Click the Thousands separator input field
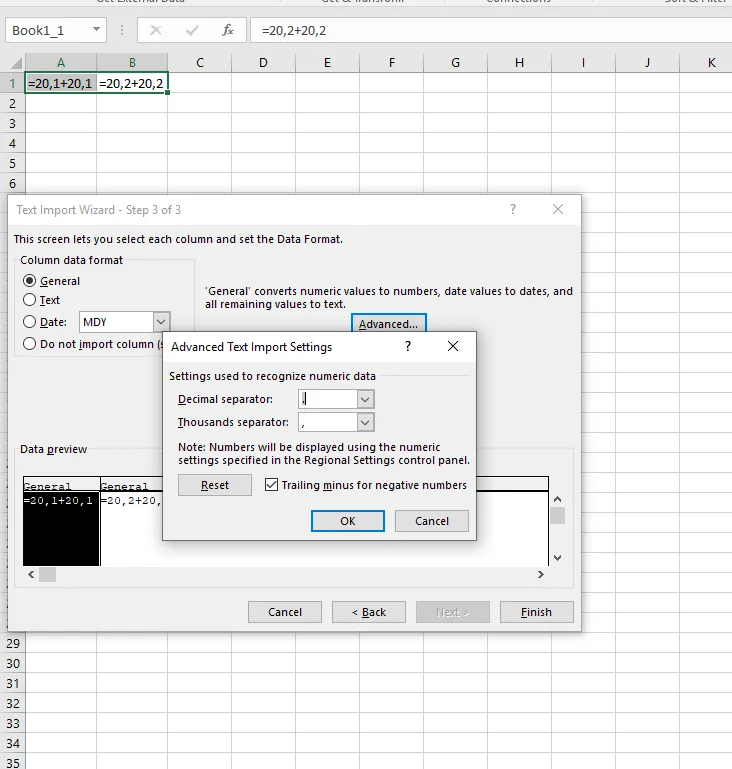The width and height of the screenshot is (732, 769). tap(328, 422)
